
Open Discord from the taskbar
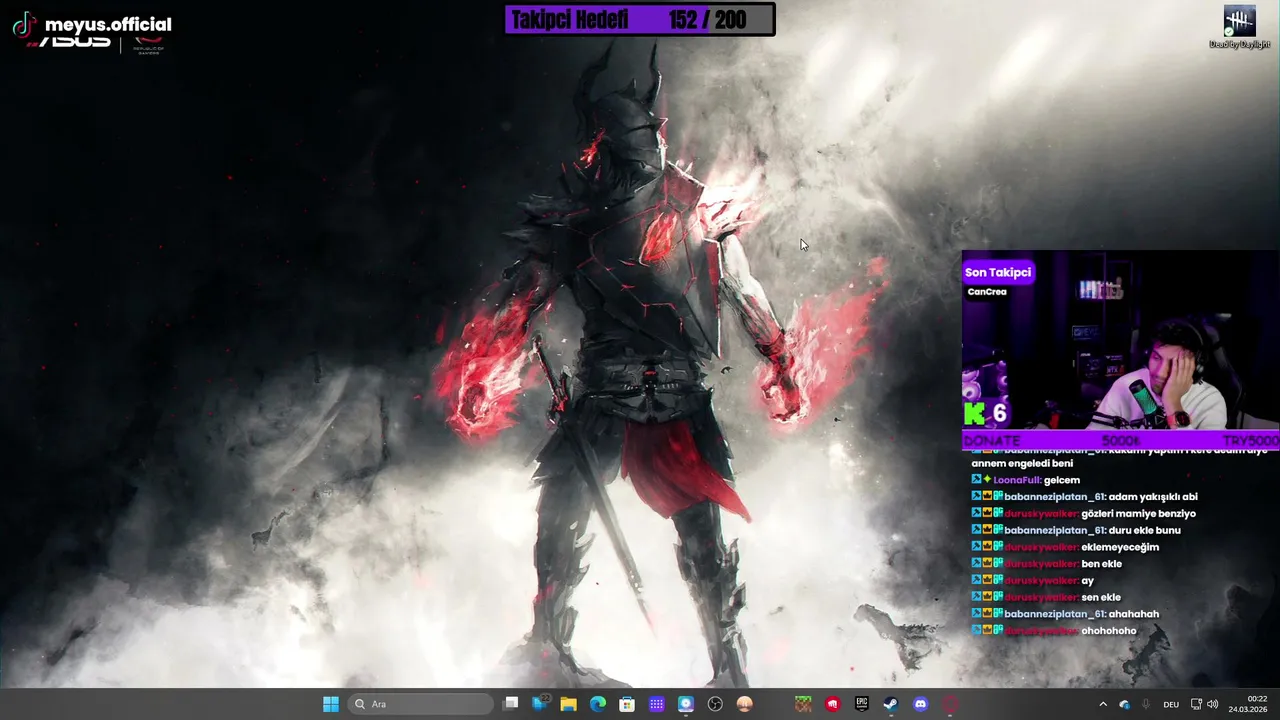[x=921, y=704]
